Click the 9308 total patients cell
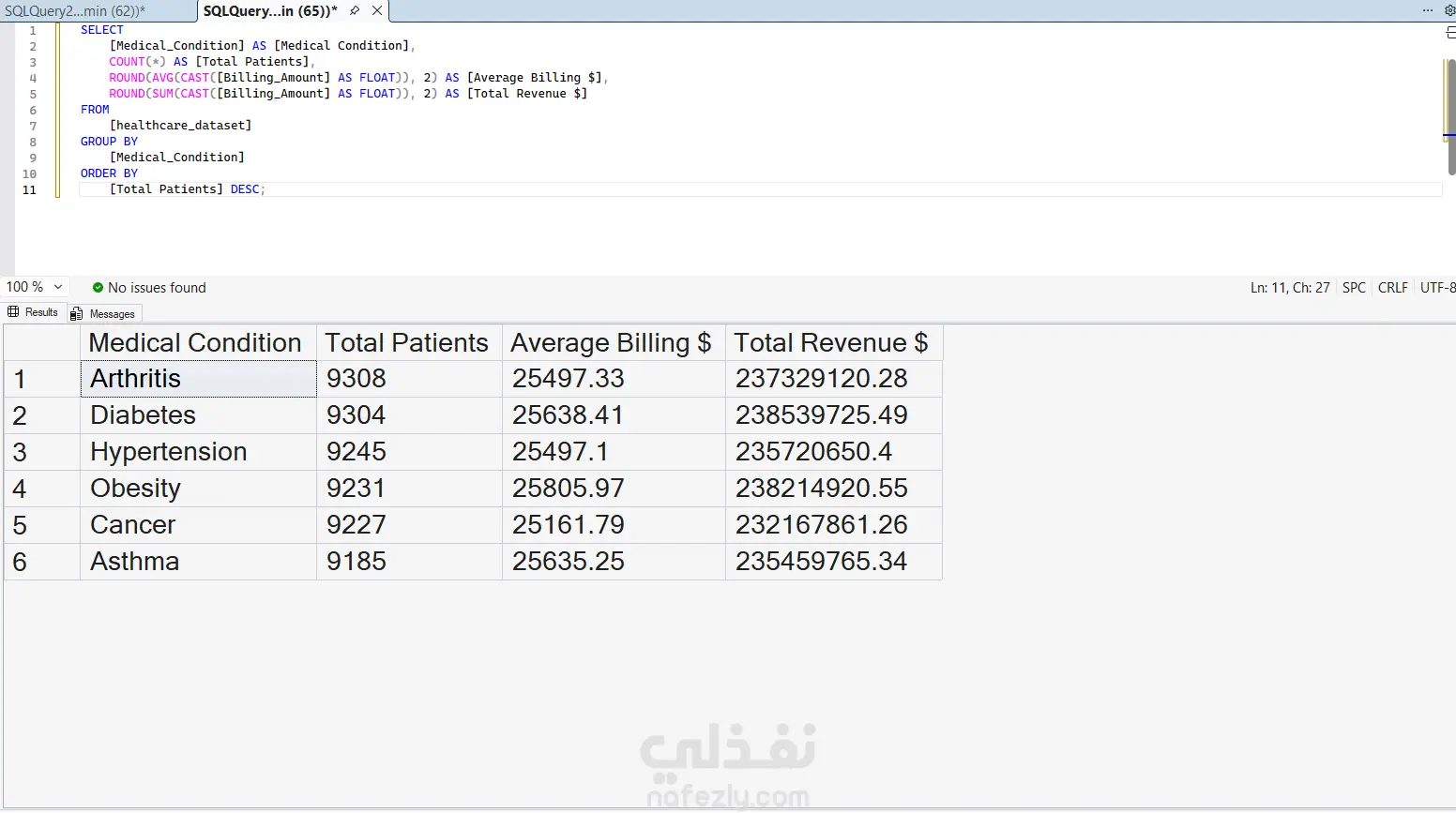Screen dimensions: 1456x813 pos(409,379)
